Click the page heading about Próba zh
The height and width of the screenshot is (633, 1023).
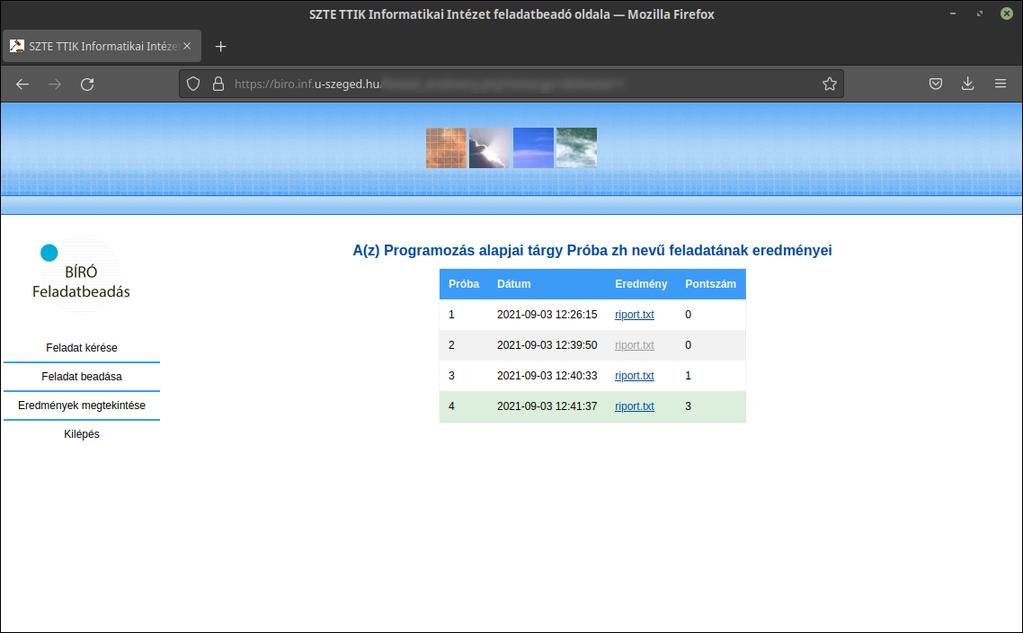592,251
